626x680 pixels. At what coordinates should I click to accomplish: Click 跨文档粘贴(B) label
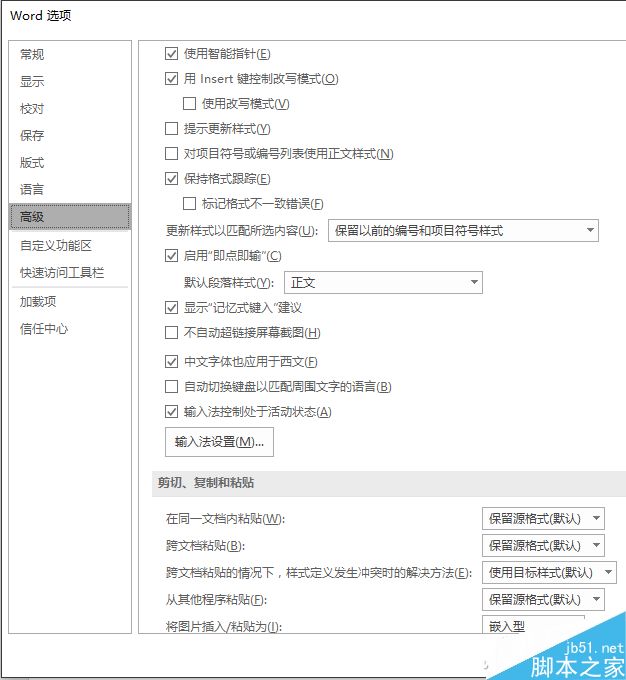pos(205,546)
